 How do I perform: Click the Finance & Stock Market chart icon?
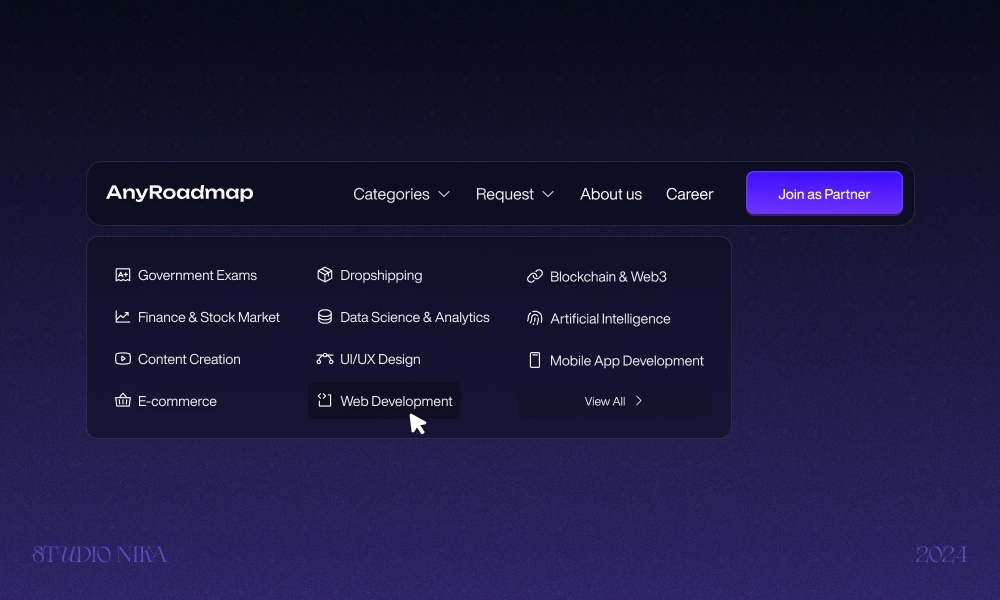pos(122,317)
